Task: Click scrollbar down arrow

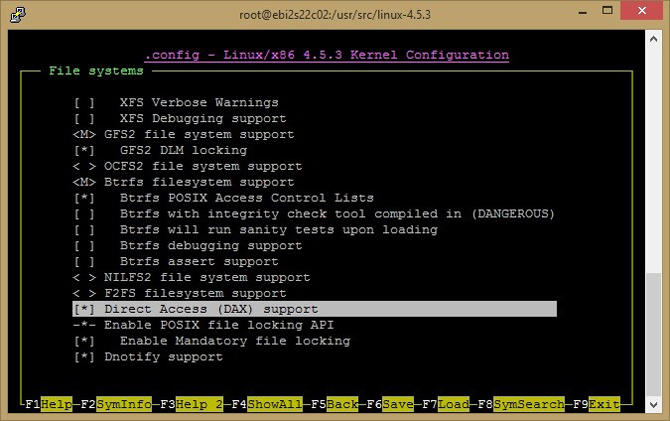Action: click(x=653, y=404)
